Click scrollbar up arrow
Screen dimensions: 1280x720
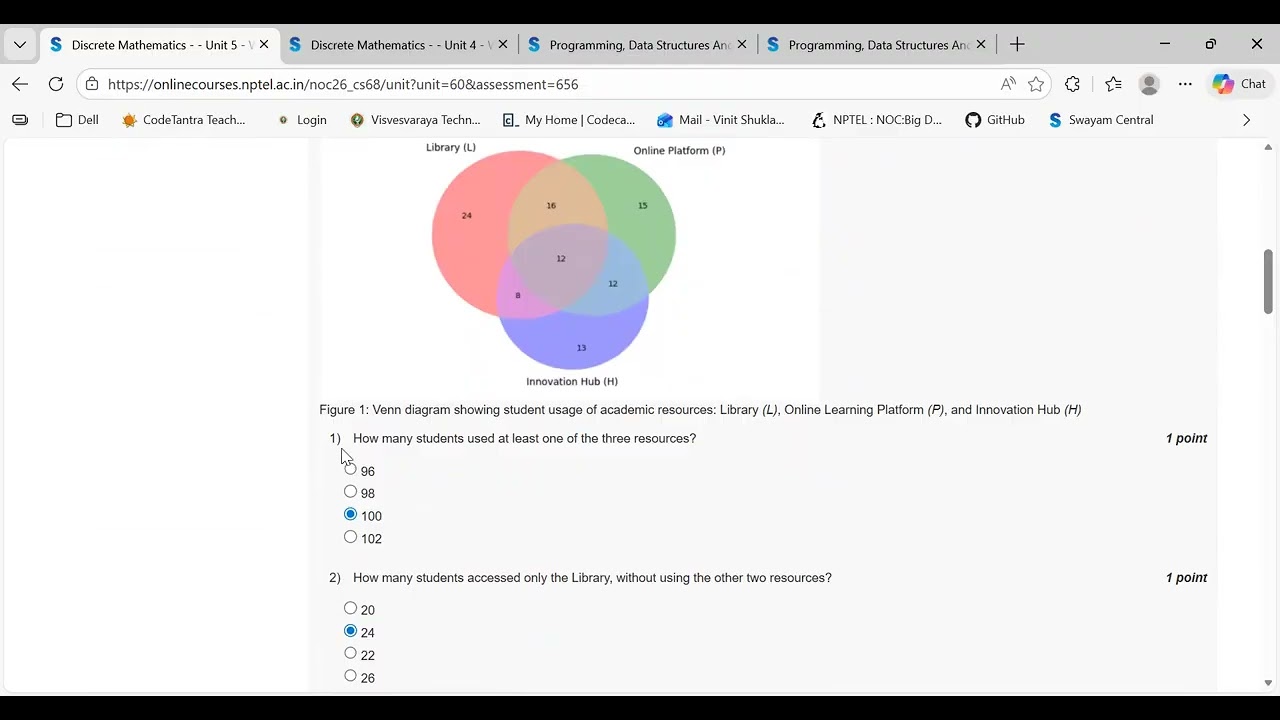(1268, 147)
